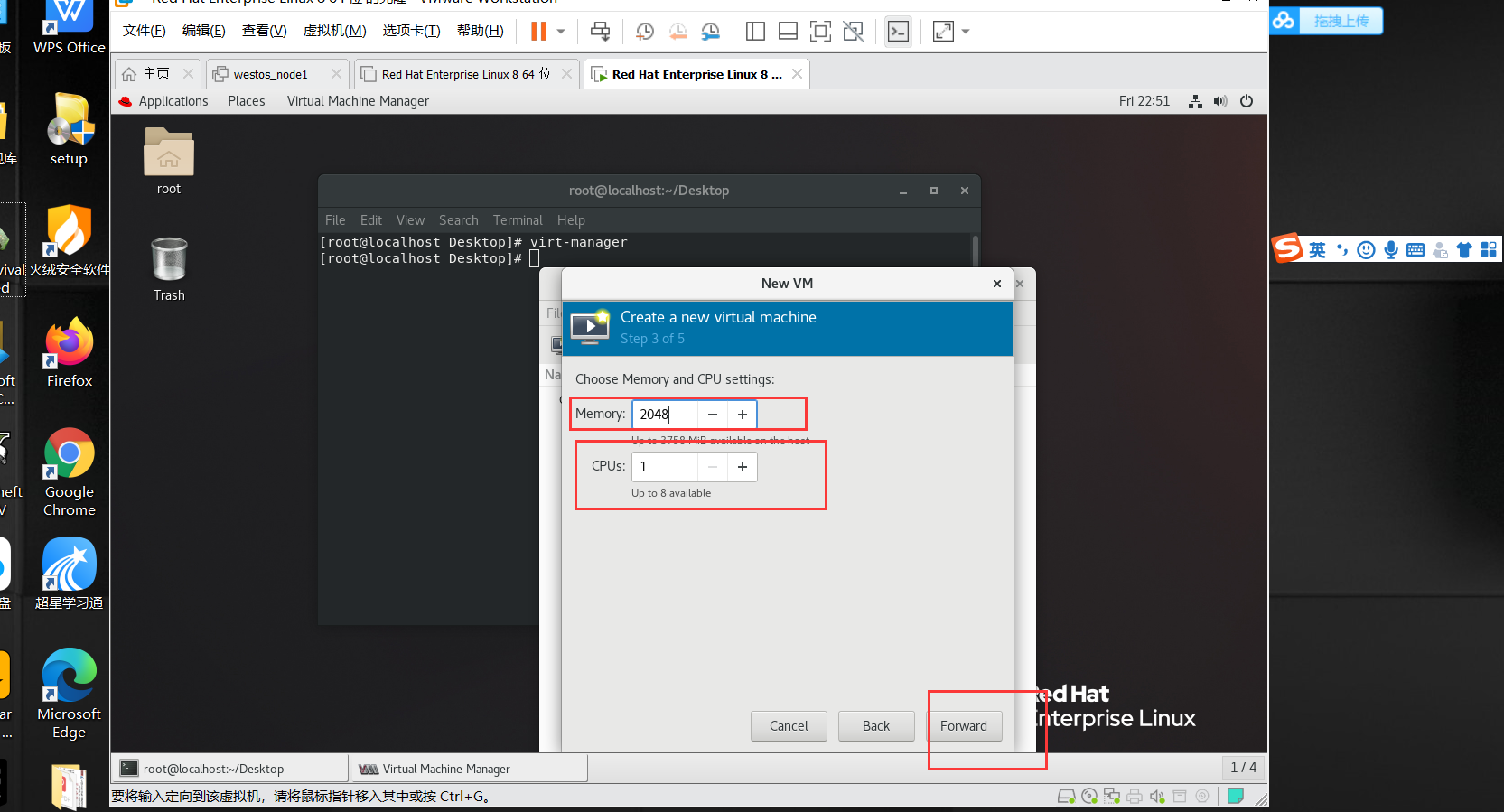Open the snapshot manager wrench-clock icon
This screenshot has height=812, width=1504.
(711, 32)
